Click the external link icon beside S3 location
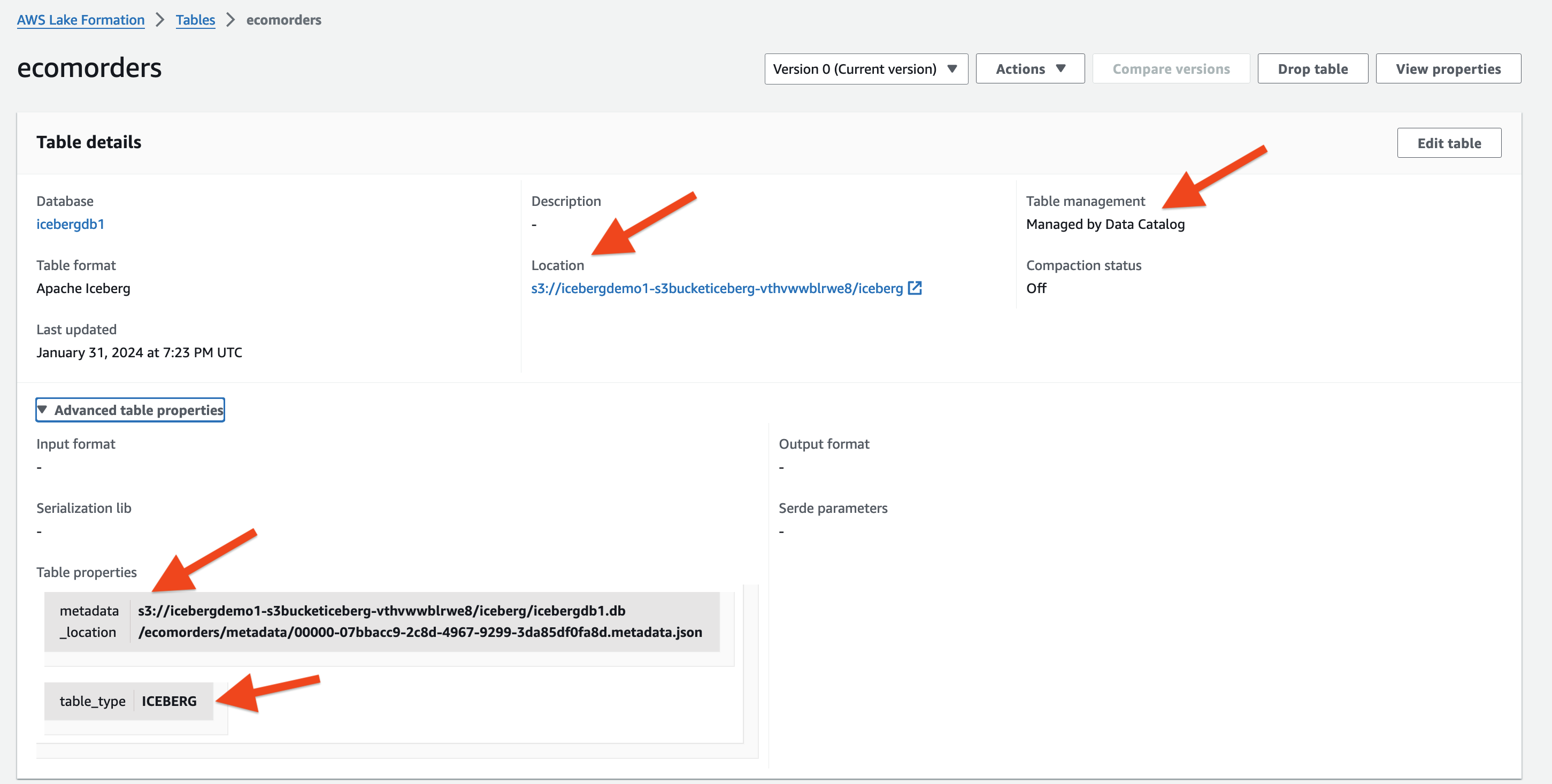 click(915, 288)
